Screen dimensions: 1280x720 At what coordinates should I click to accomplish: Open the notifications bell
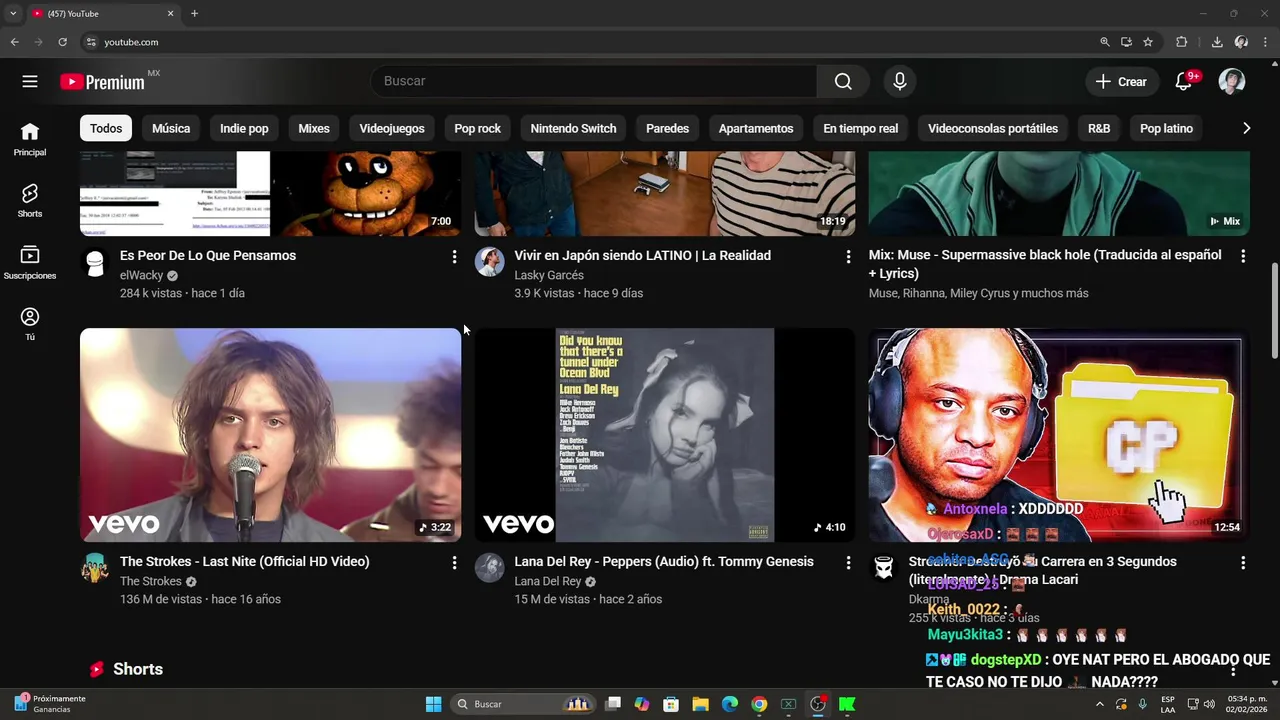pos(1184,81)
